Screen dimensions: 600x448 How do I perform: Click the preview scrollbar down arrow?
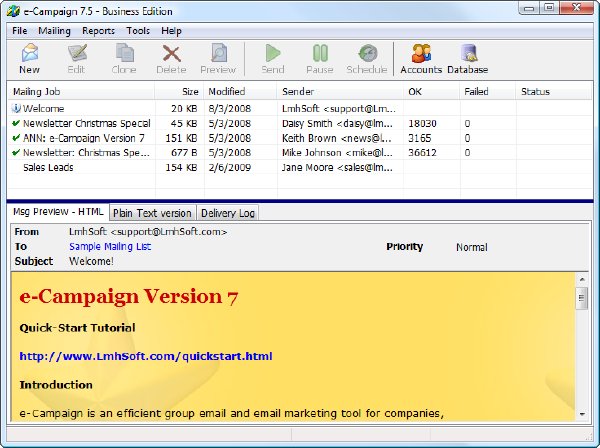582,414
